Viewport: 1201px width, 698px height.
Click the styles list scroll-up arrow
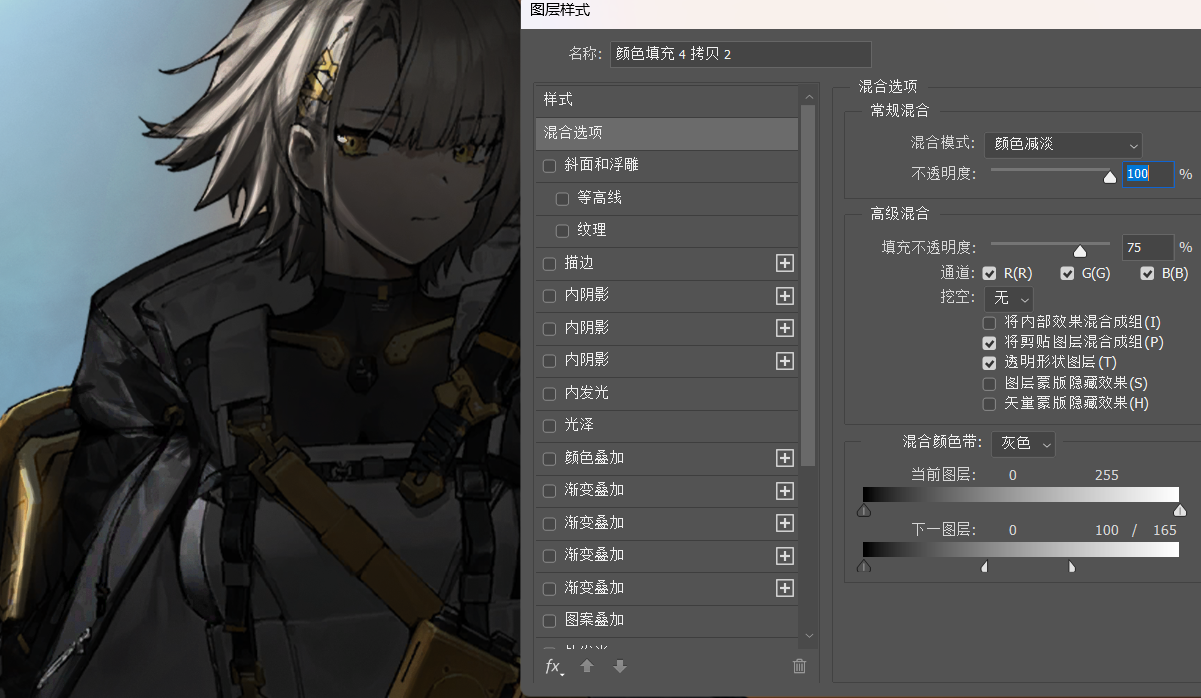pyautogui.click(x=809, y=95)
